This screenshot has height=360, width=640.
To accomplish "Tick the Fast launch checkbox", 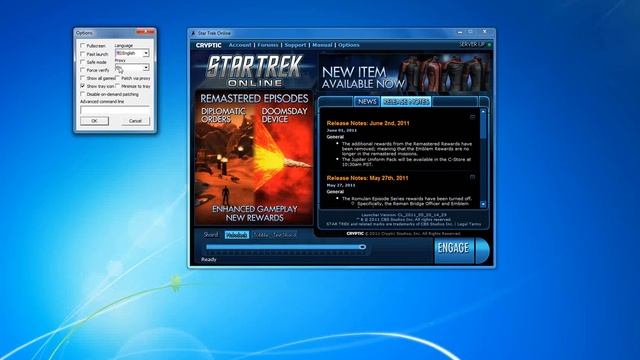I will 83,53.
